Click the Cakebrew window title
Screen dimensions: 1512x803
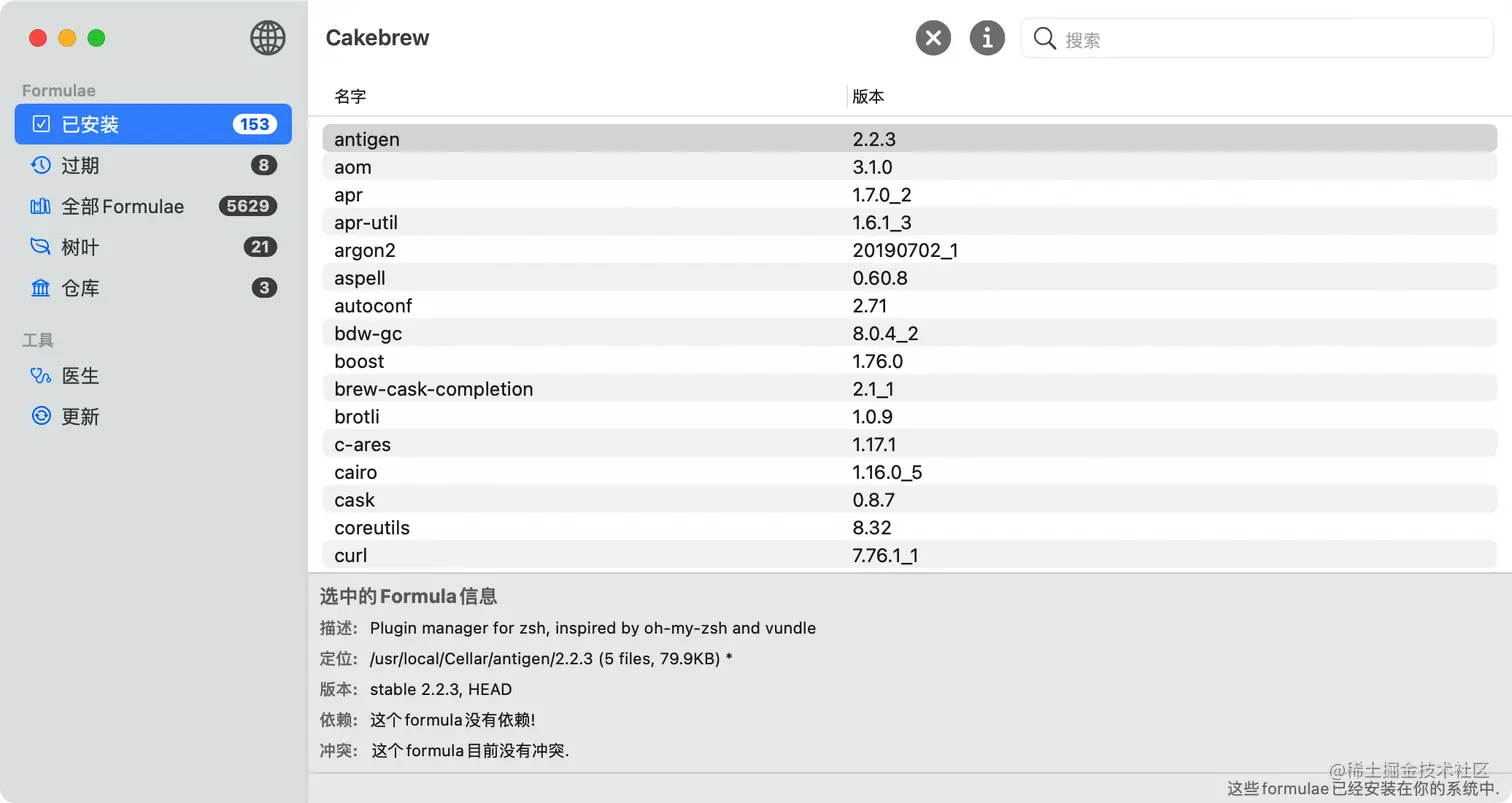pos(377,38)
